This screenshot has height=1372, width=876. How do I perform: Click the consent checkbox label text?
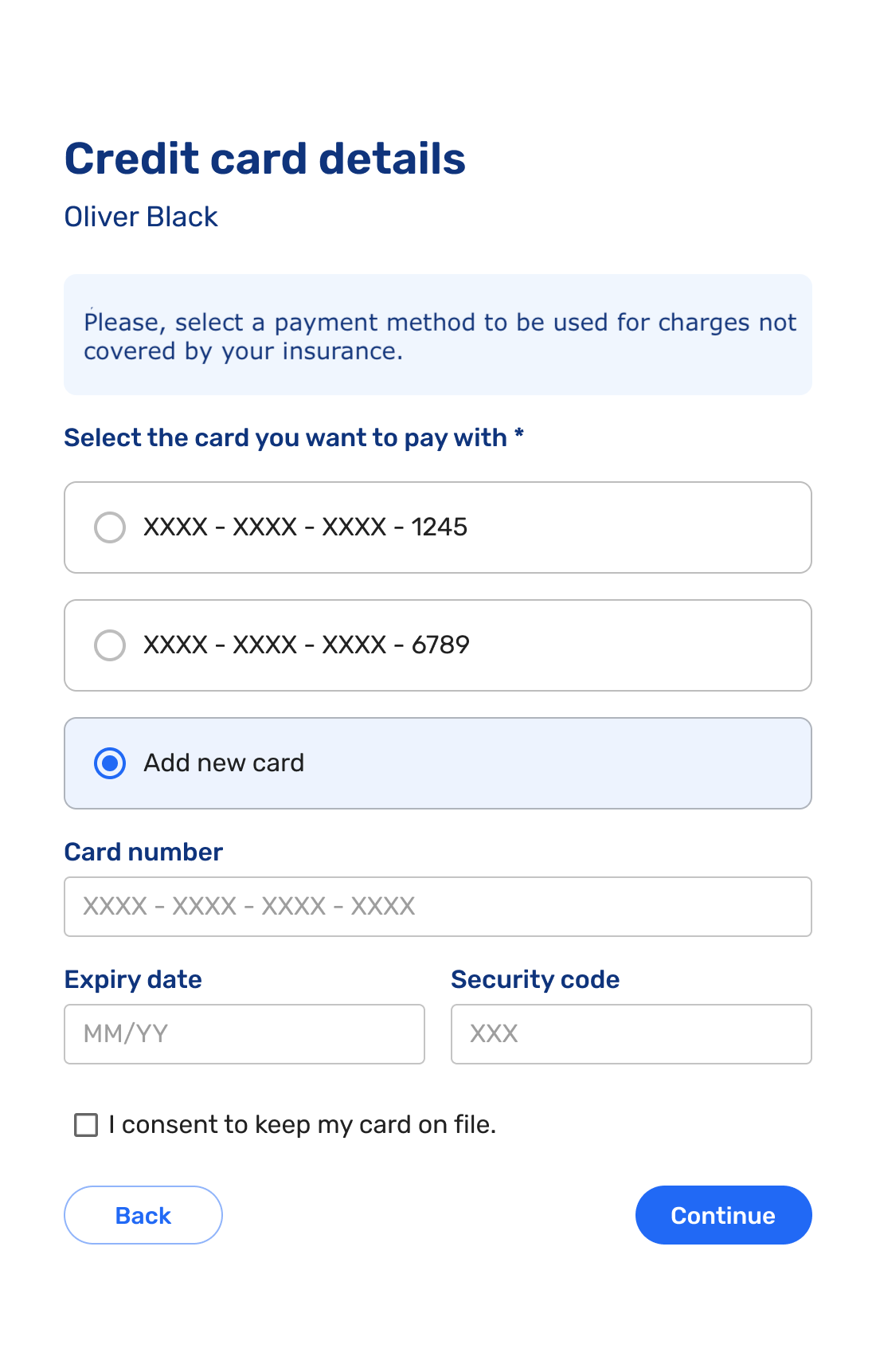301,1124
